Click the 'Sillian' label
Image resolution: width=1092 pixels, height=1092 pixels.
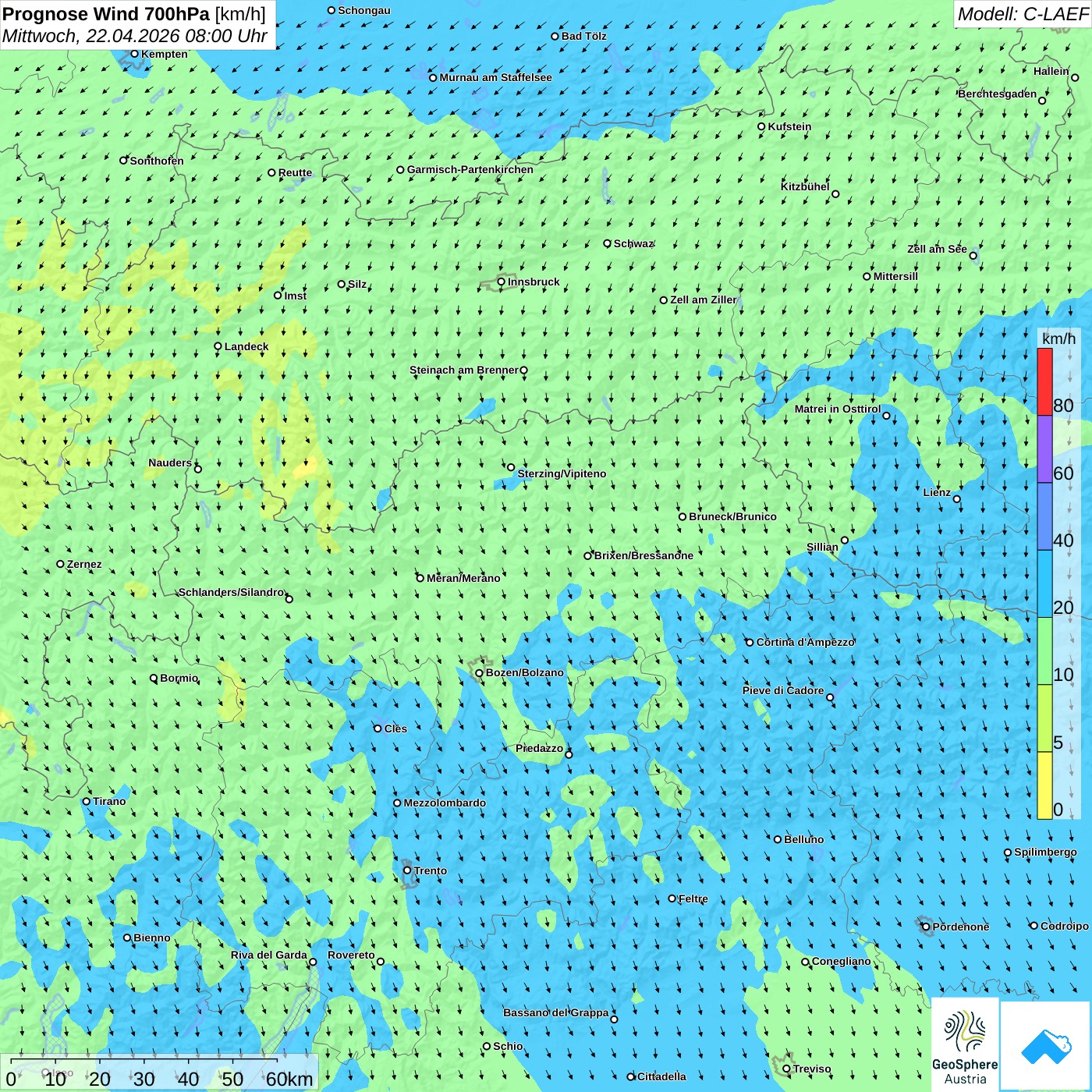click(x=822, y=547)
